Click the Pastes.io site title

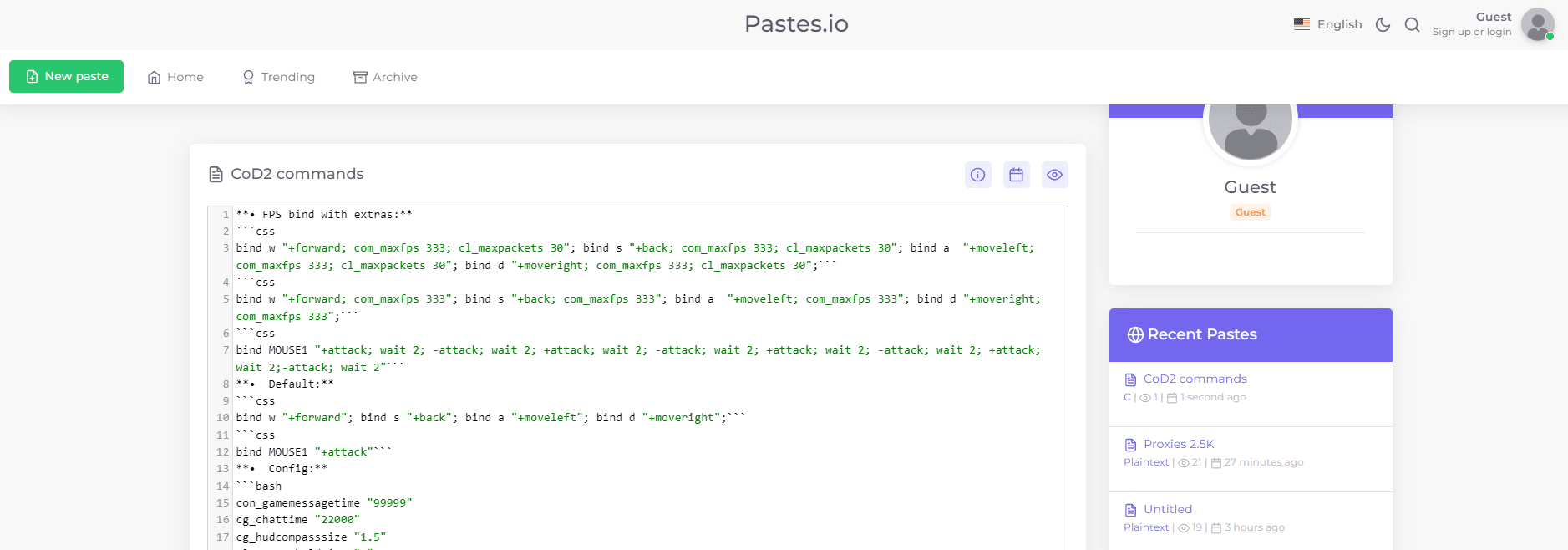point(796,24)
